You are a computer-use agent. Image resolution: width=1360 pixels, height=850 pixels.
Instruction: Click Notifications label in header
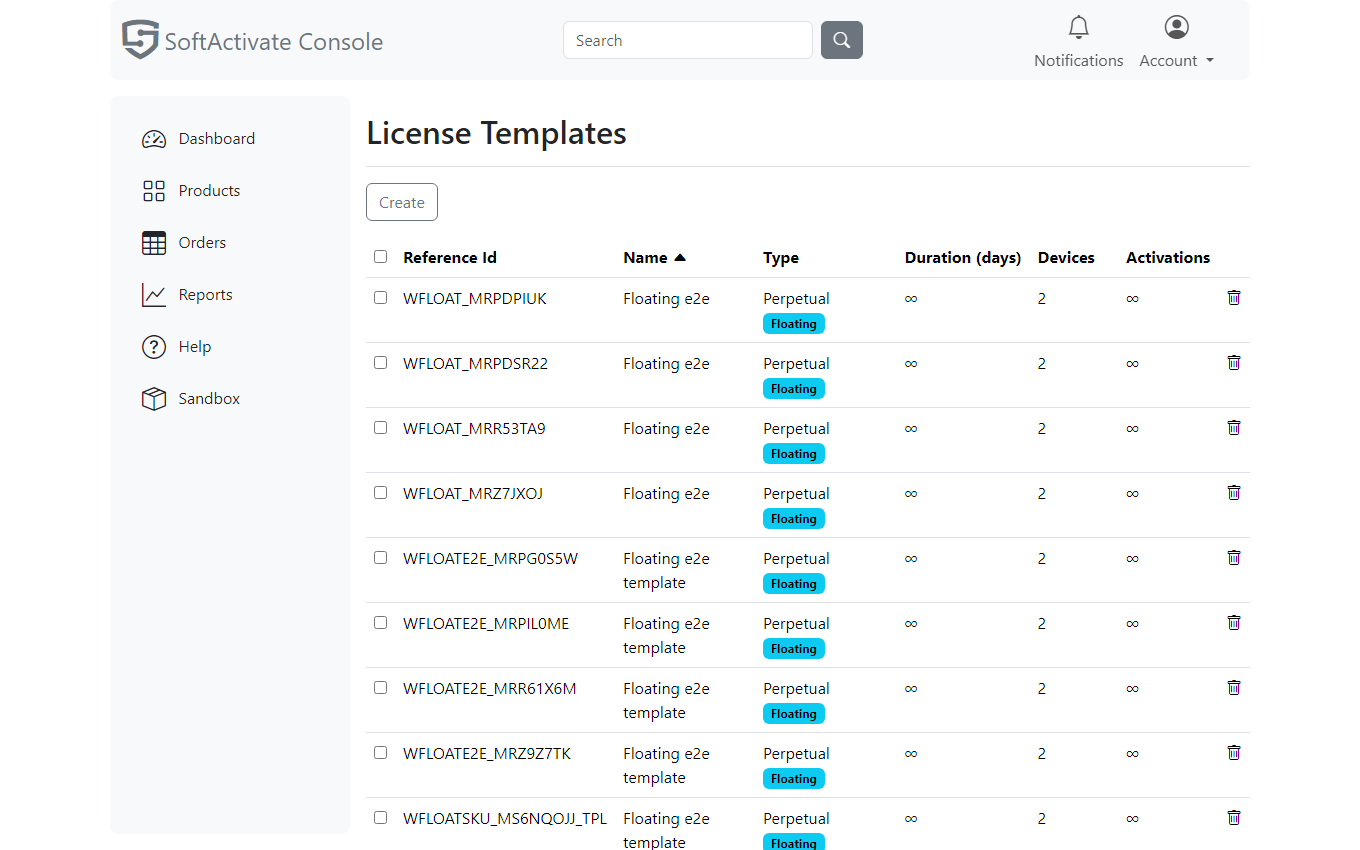(1079, 61)
